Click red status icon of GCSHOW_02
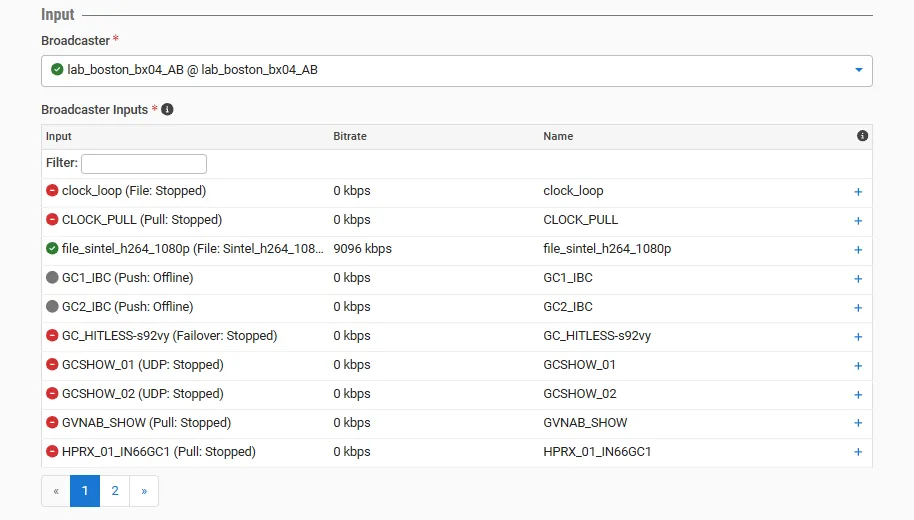Screen dimensions: 914x520 coord(52,393)
